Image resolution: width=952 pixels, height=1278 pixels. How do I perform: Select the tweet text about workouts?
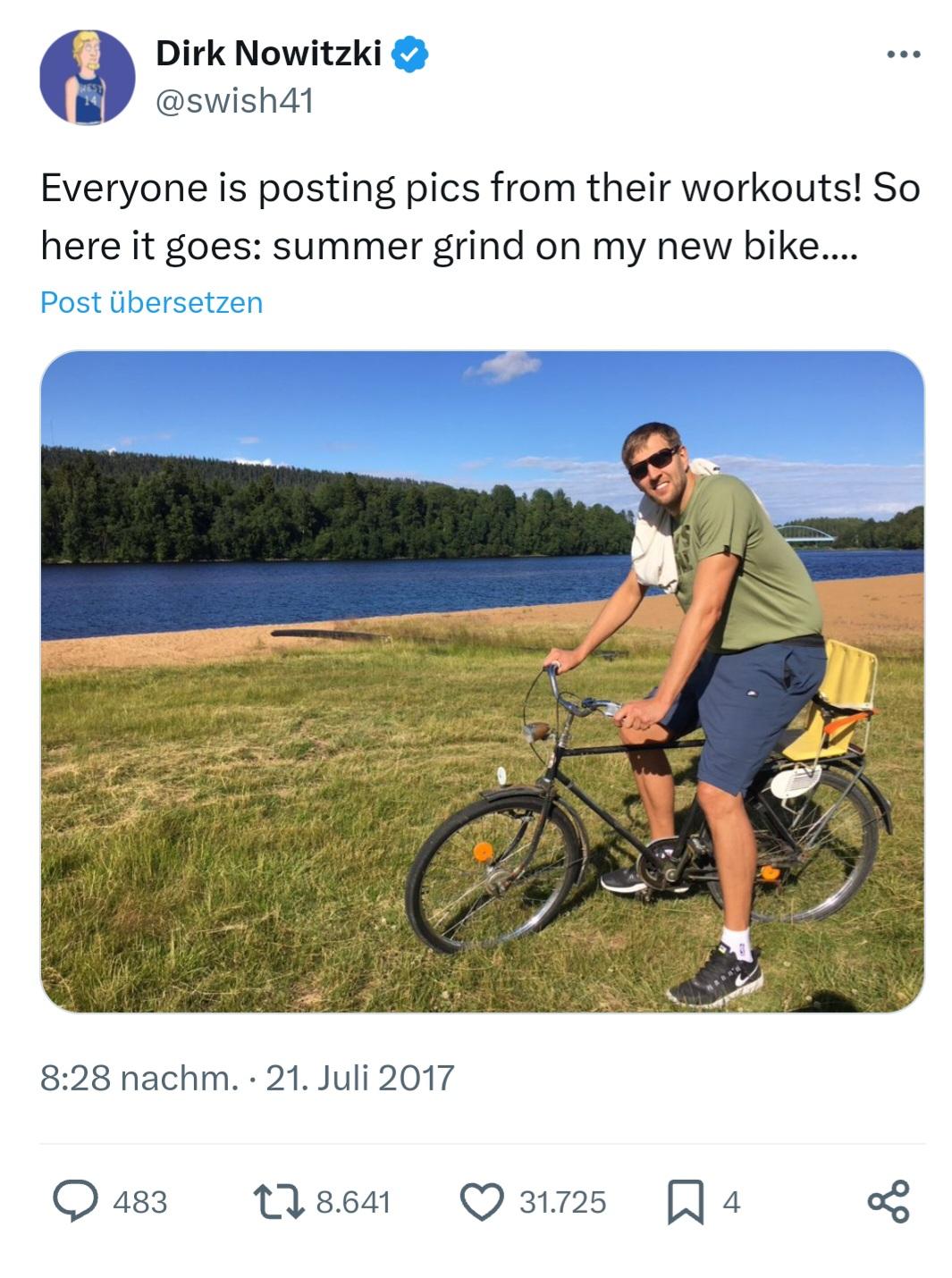tap(480, 217)
